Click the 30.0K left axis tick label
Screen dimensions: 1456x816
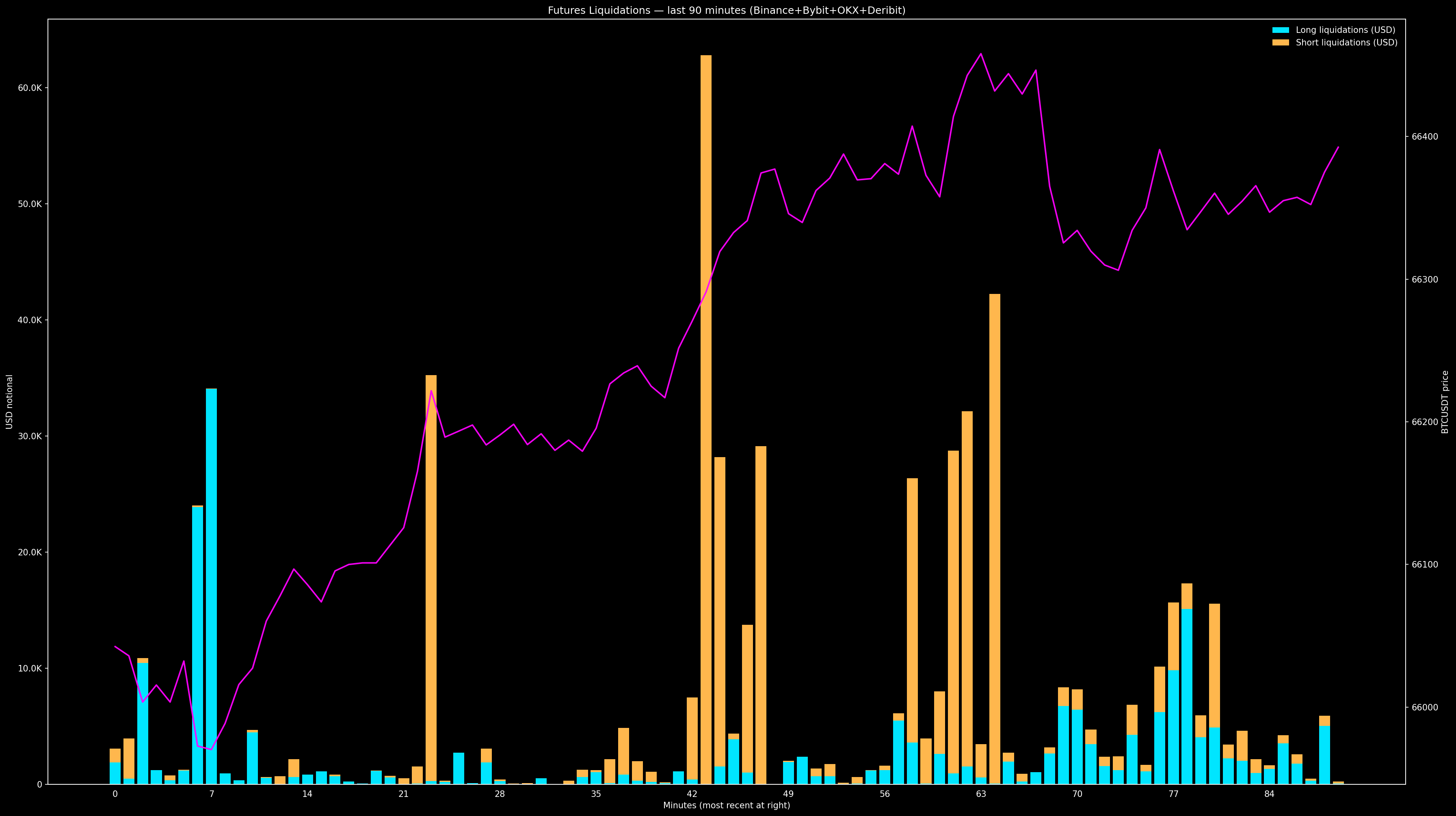[x=30, y=436]
